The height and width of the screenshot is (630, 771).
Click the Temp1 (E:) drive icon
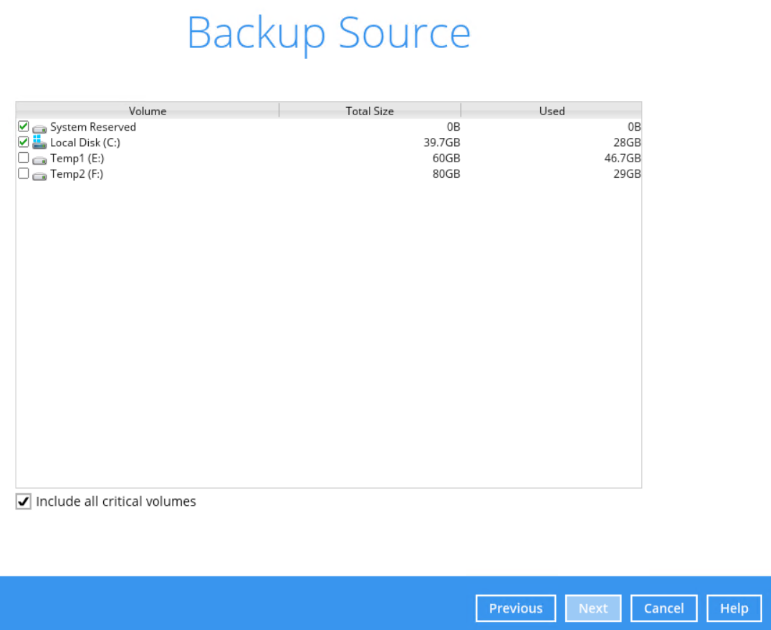pyautogui.click(x=39, y=159)
